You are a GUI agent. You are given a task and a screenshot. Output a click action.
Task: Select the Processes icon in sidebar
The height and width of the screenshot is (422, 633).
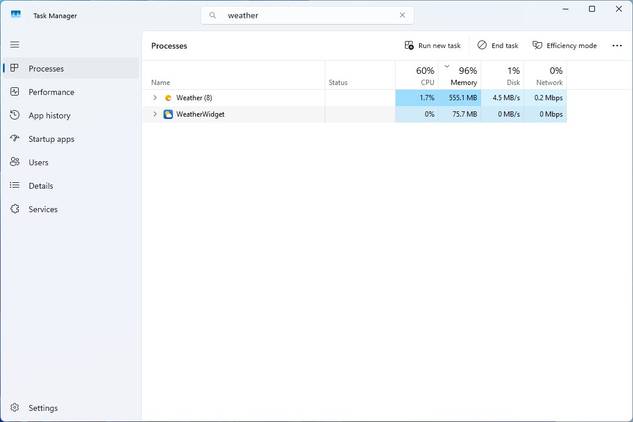pyautogui.click(x=15, y=68)
